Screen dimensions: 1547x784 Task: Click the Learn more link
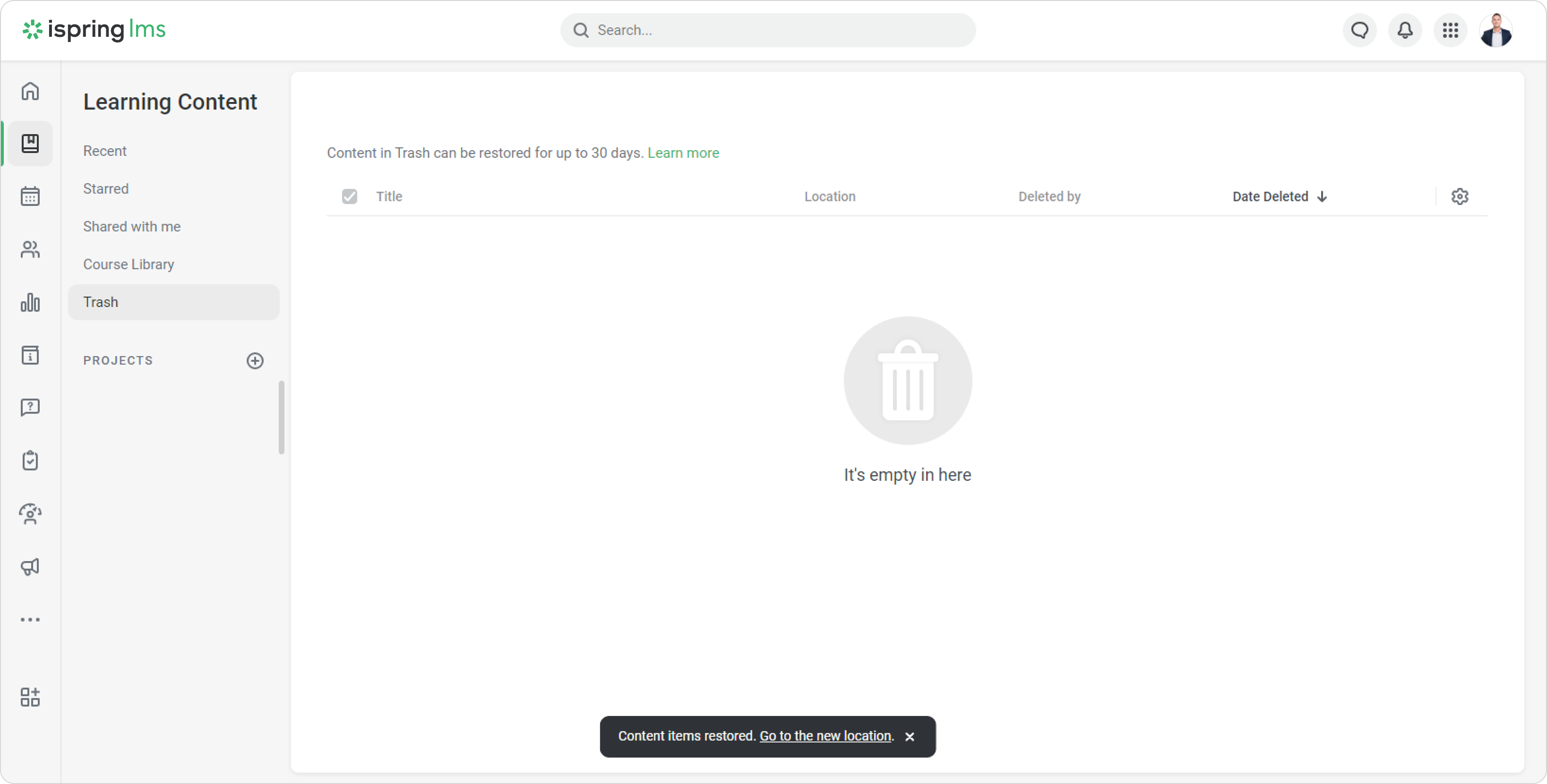click(683, 153)
